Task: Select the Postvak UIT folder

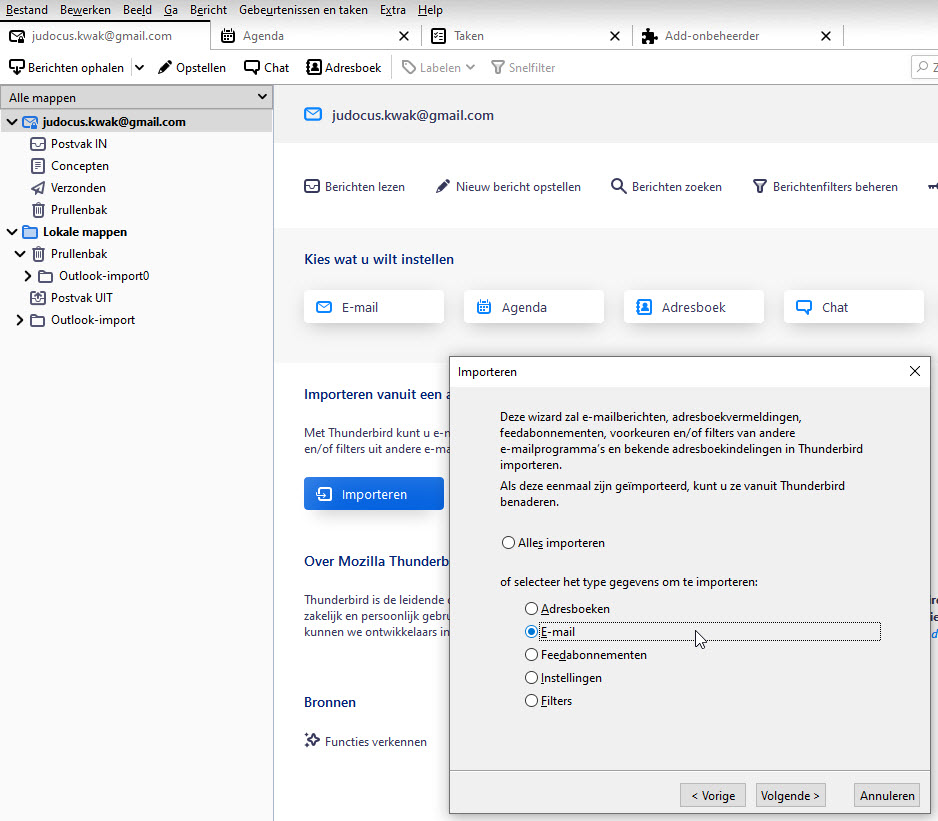Action: 81,298
